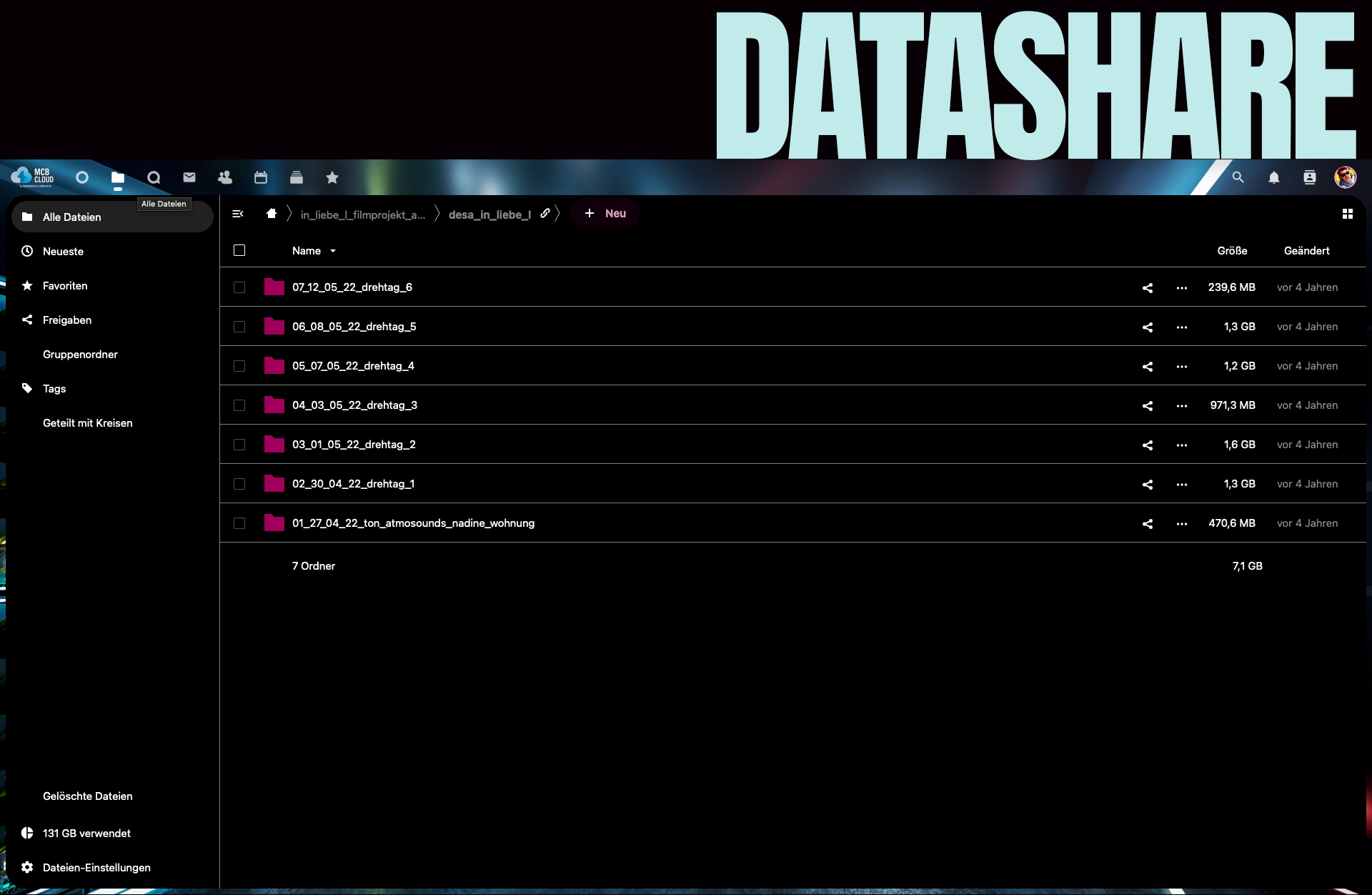Screen dimensions: 1372x895
Task: Check the box for 05_07_05_22_drehtag_4
Action: [x=239, y=366]
